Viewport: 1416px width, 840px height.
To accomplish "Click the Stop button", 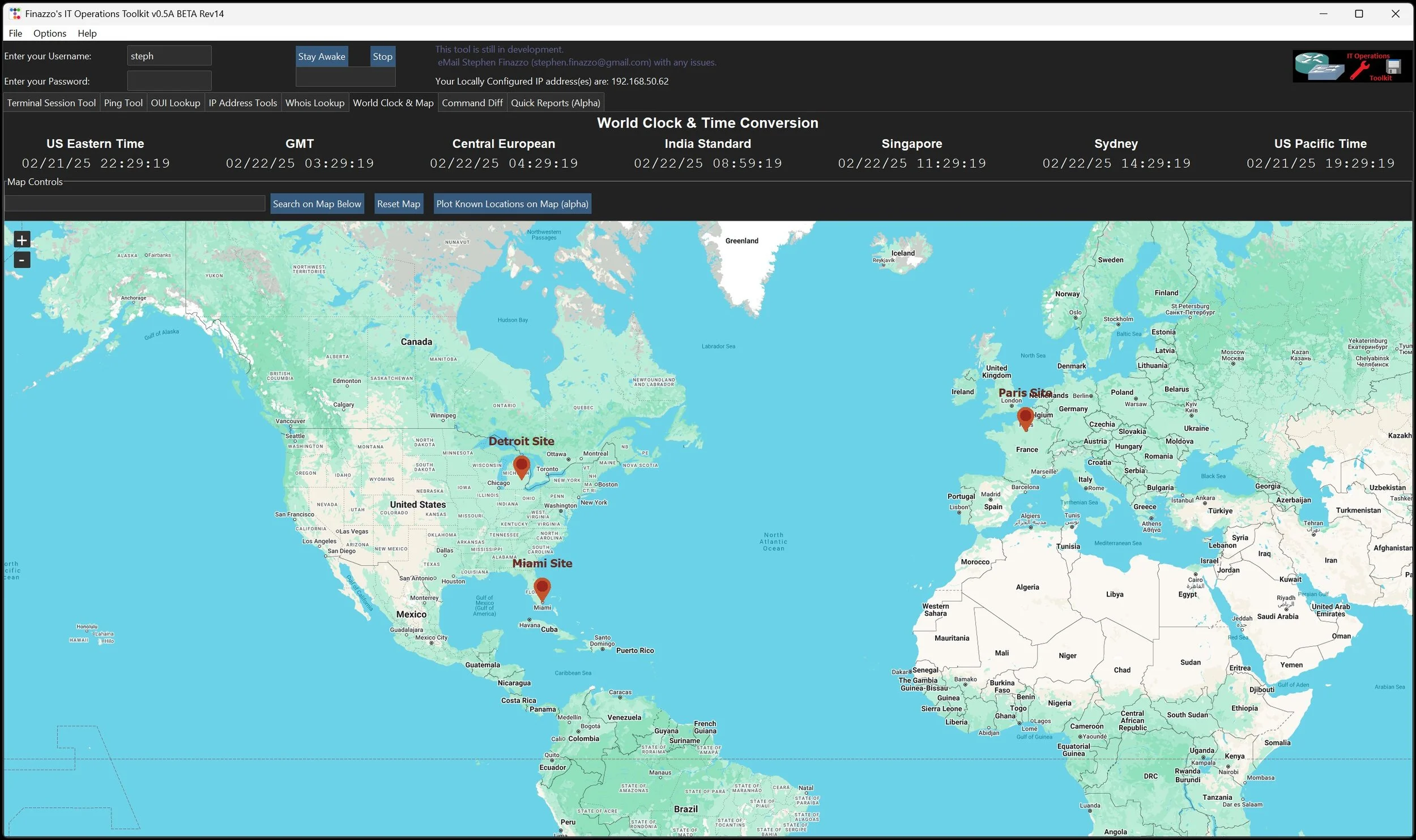I will point(382,57).
